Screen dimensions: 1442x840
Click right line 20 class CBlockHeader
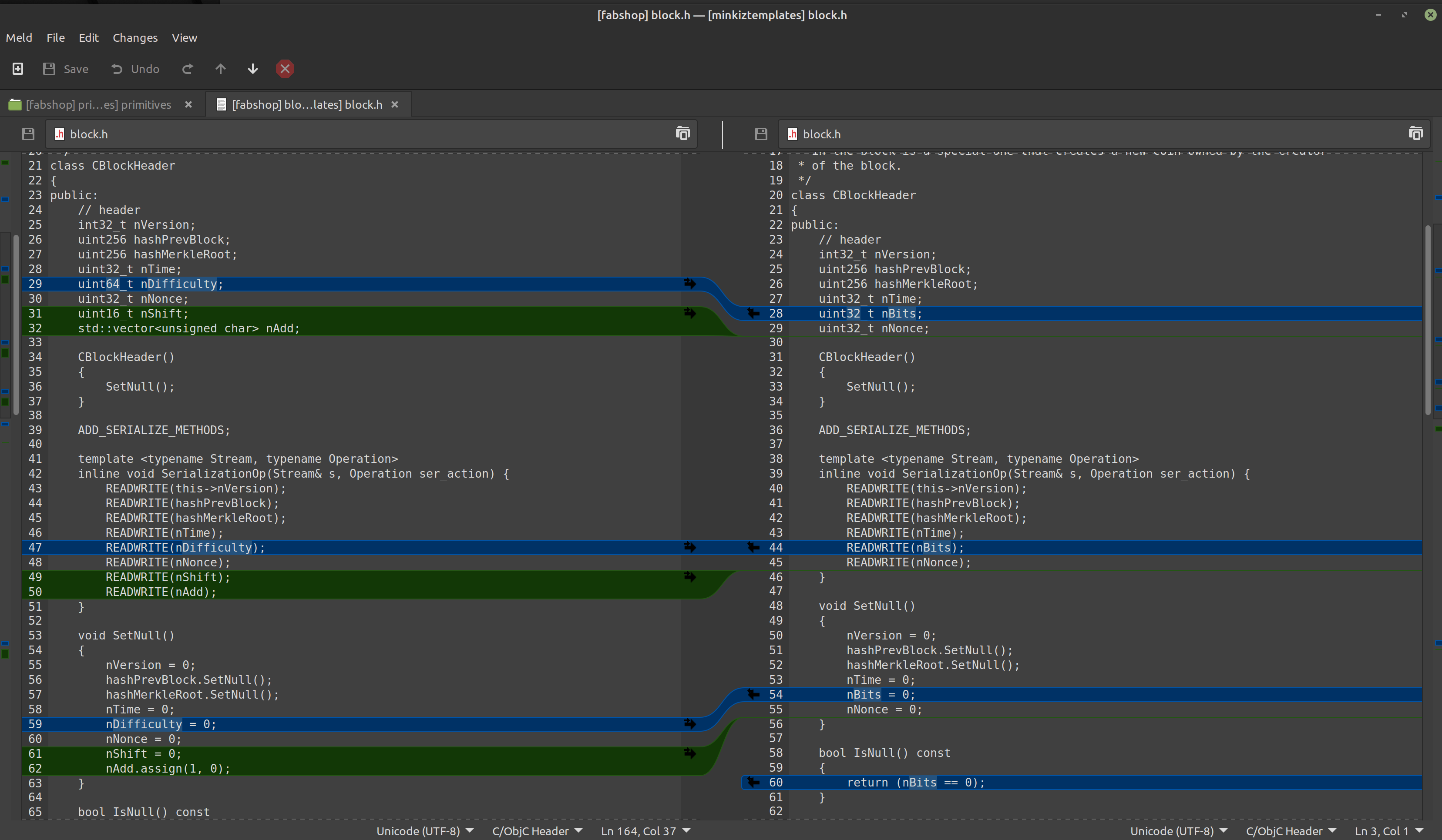pos(853,196)
